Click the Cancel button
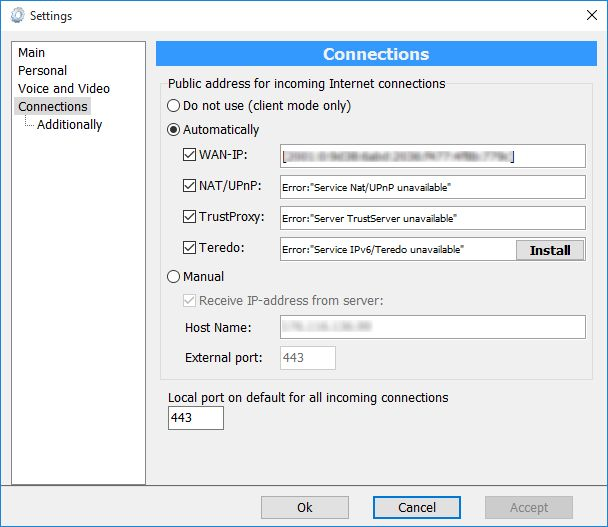The width and height of the screenshot is (608, 527). click(x=417, y=507)
